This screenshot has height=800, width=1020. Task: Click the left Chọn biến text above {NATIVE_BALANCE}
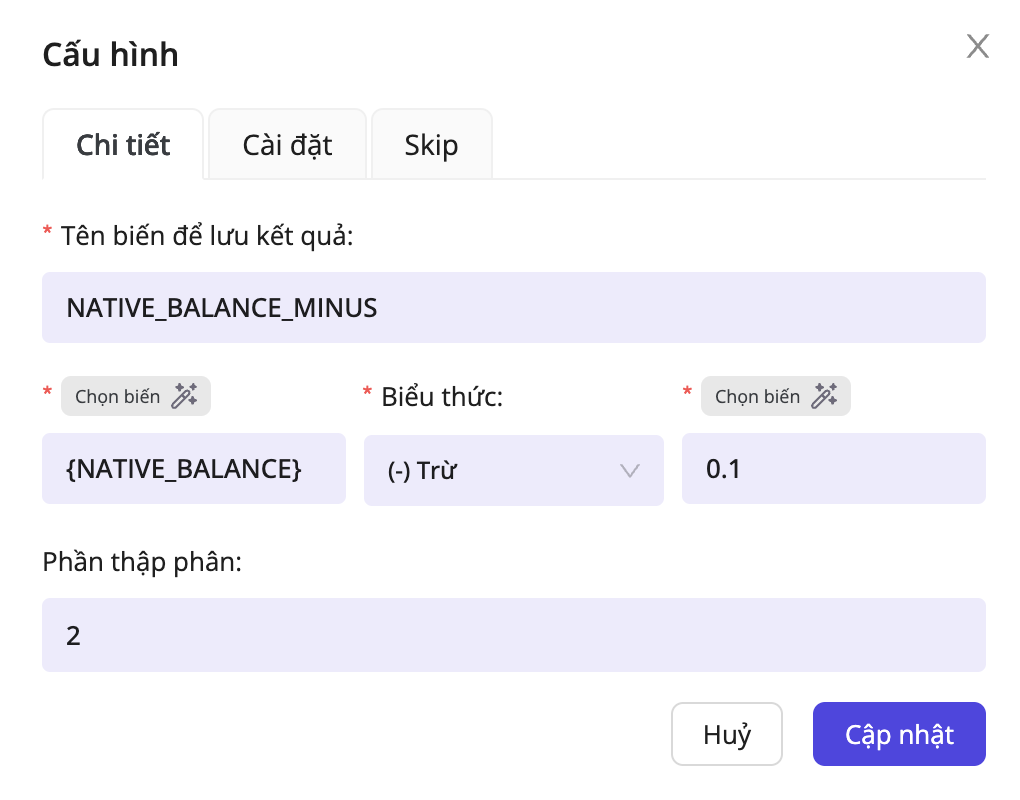coord(118,397)
